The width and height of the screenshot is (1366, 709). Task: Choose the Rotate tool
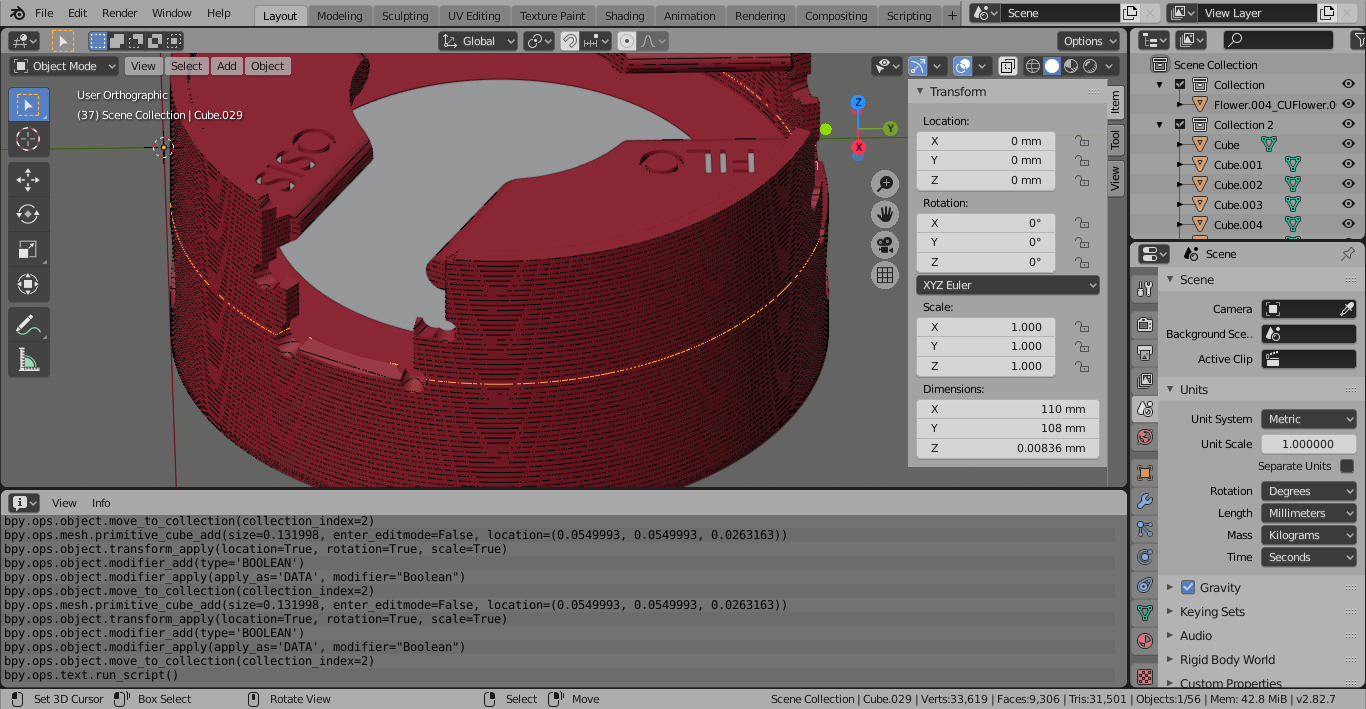tap(28, 215)
